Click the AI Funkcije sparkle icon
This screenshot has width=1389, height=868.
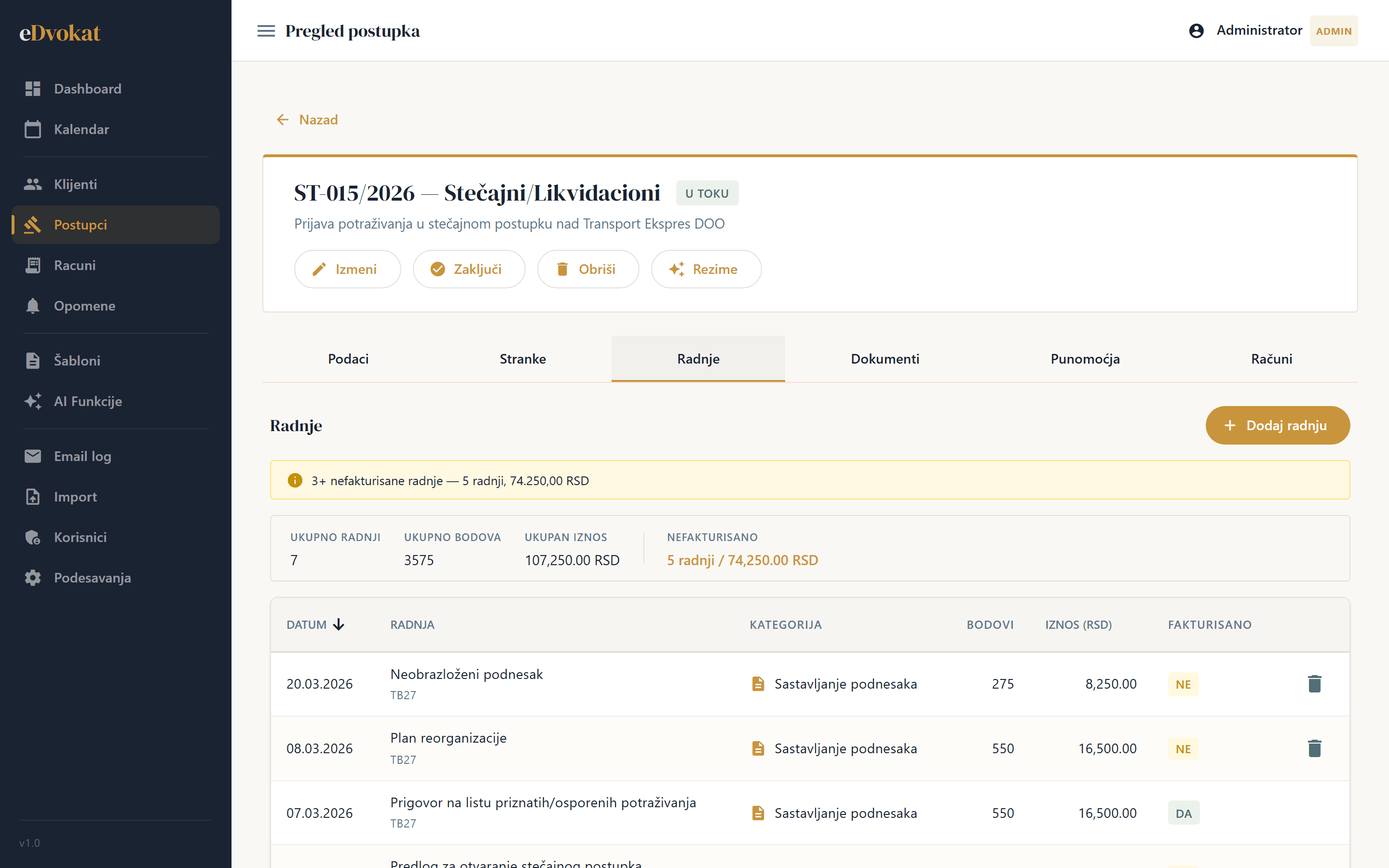(x=33, y=401)
